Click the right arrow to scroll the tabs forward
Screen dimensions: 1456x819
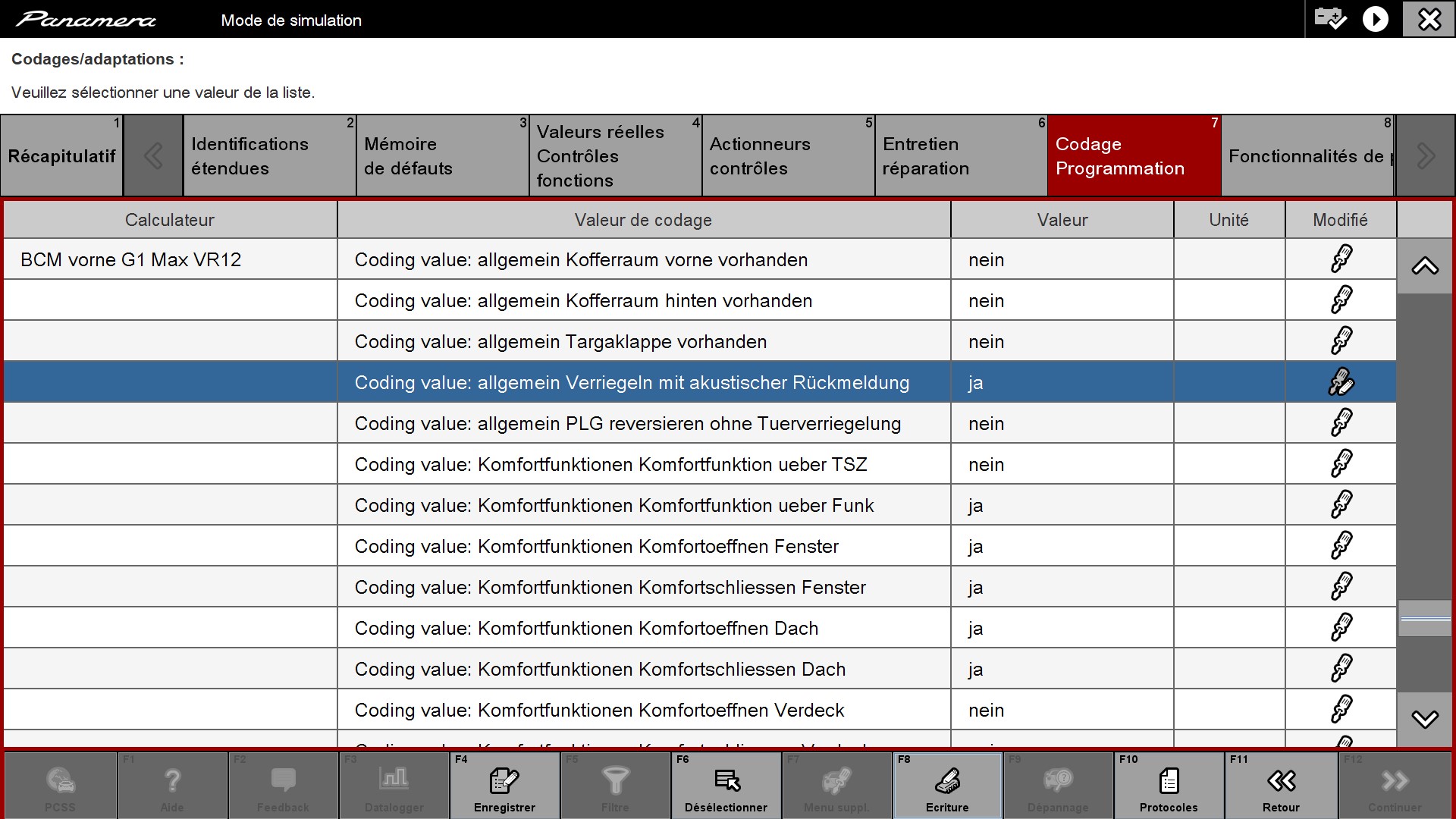tap(1425, 156)
